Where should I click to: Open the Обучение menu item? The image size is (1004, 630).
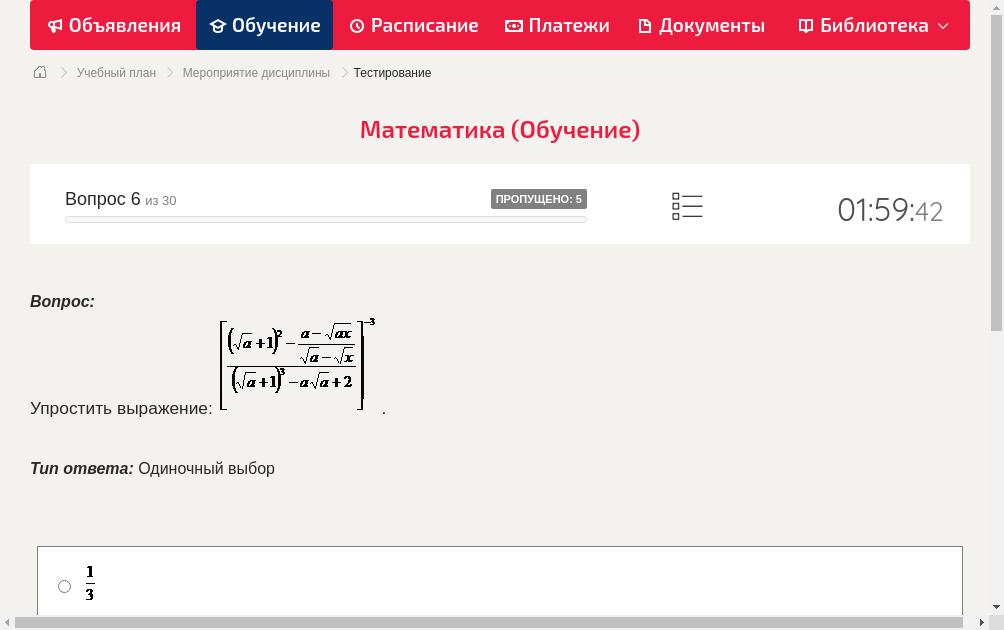(x=264, y=25)
